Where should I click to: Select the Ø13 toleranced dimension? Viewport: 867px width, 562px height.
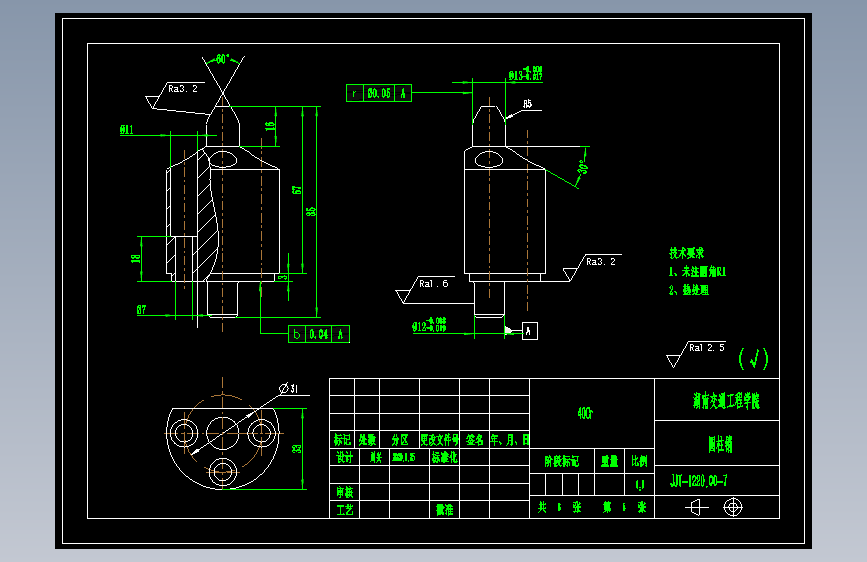(x=525, y=73)
